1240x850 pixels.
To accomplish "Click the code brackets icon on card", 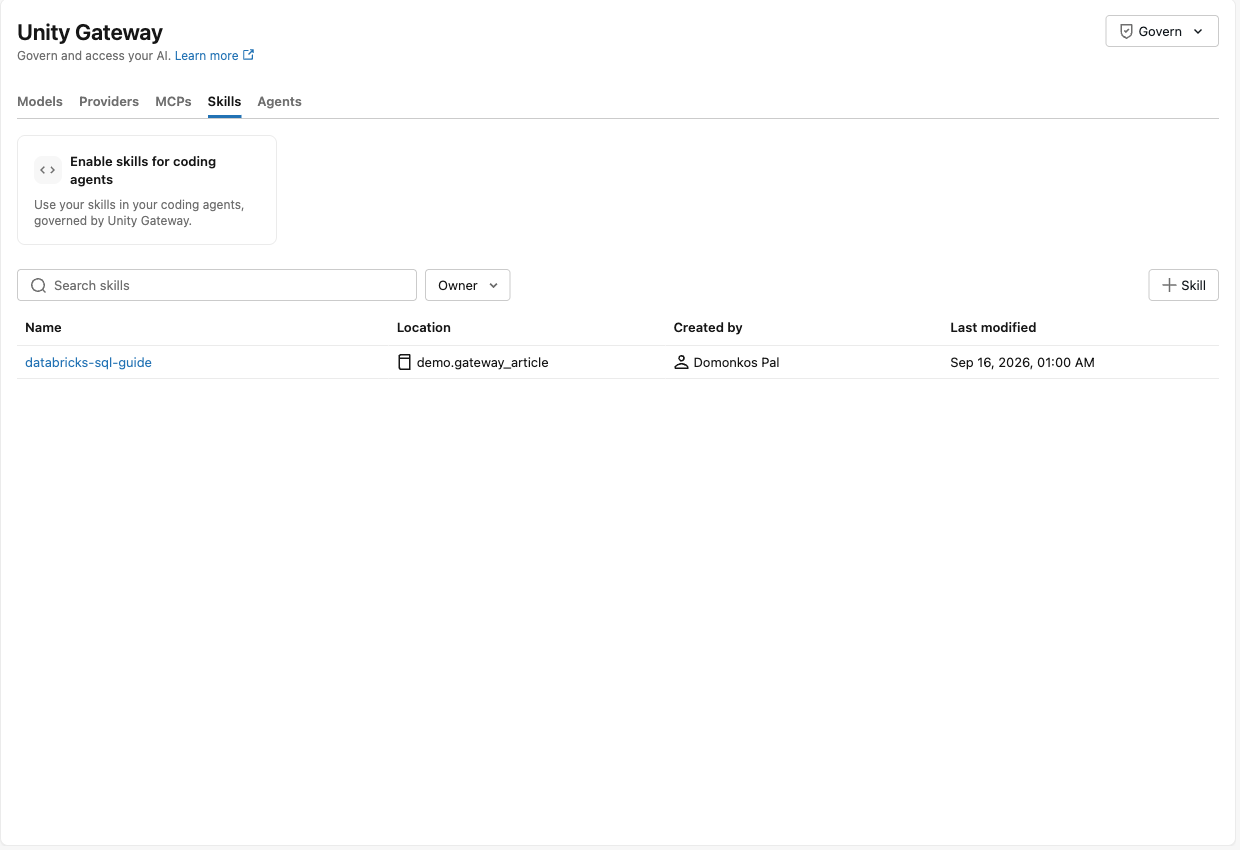I will pos(47,170).
